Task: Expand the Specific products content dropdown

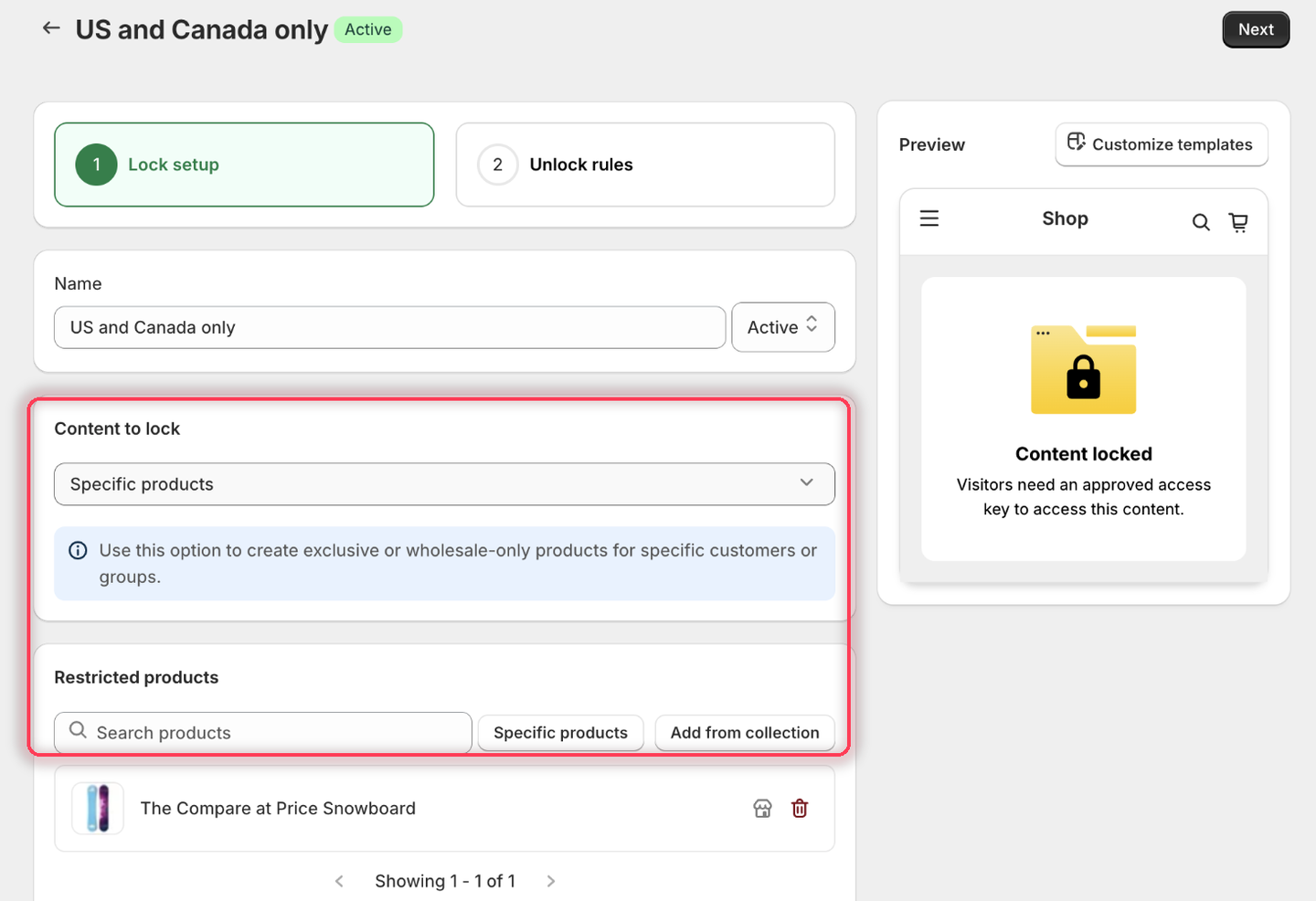Action: 444,484
